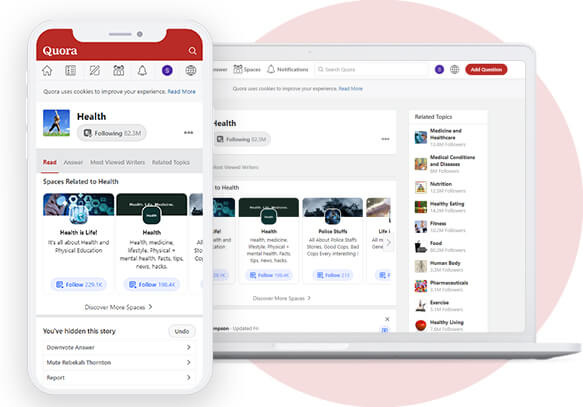Click the language globe icon on laptop
Viewport: 583px width, 407px height.
pyautogui.click(x=454, y=70)
